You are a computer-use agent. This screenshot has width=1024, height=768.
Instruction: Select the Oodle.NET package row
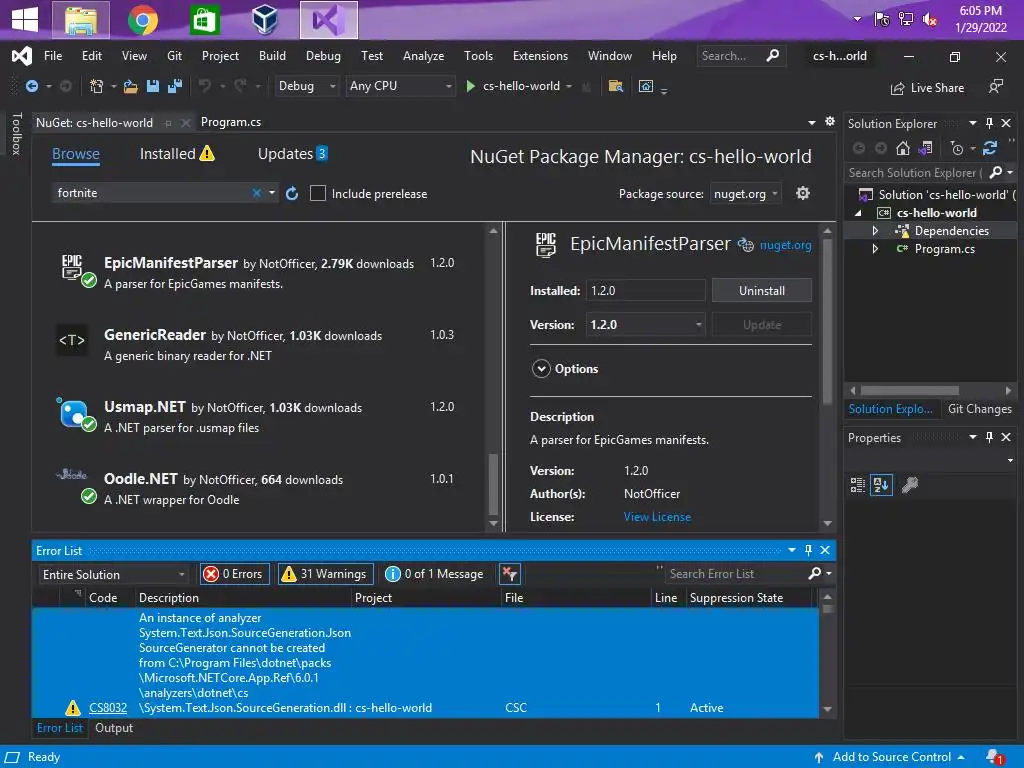click(259, 488)
